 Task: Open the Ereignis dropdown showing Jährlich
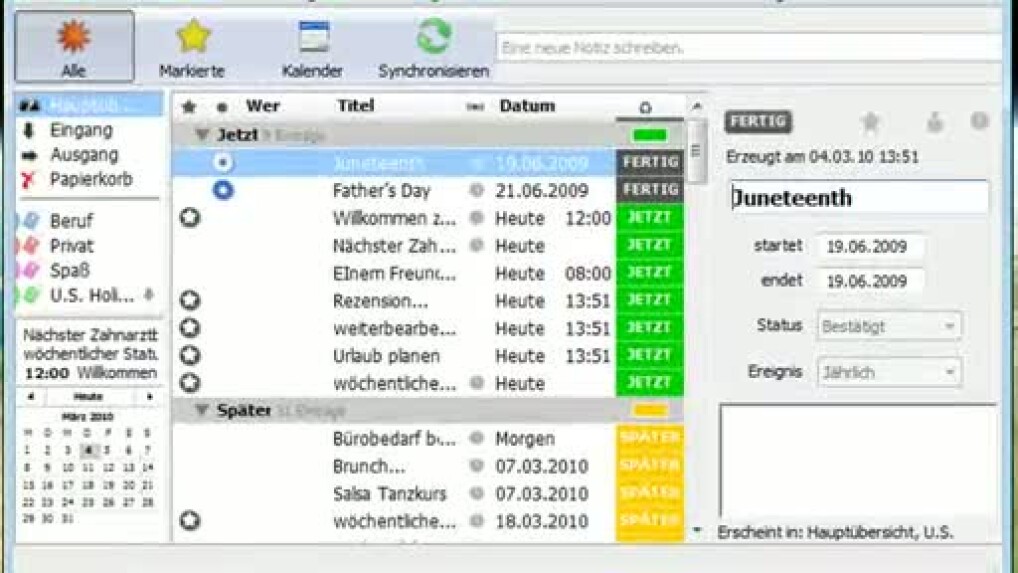coord(889,372)
